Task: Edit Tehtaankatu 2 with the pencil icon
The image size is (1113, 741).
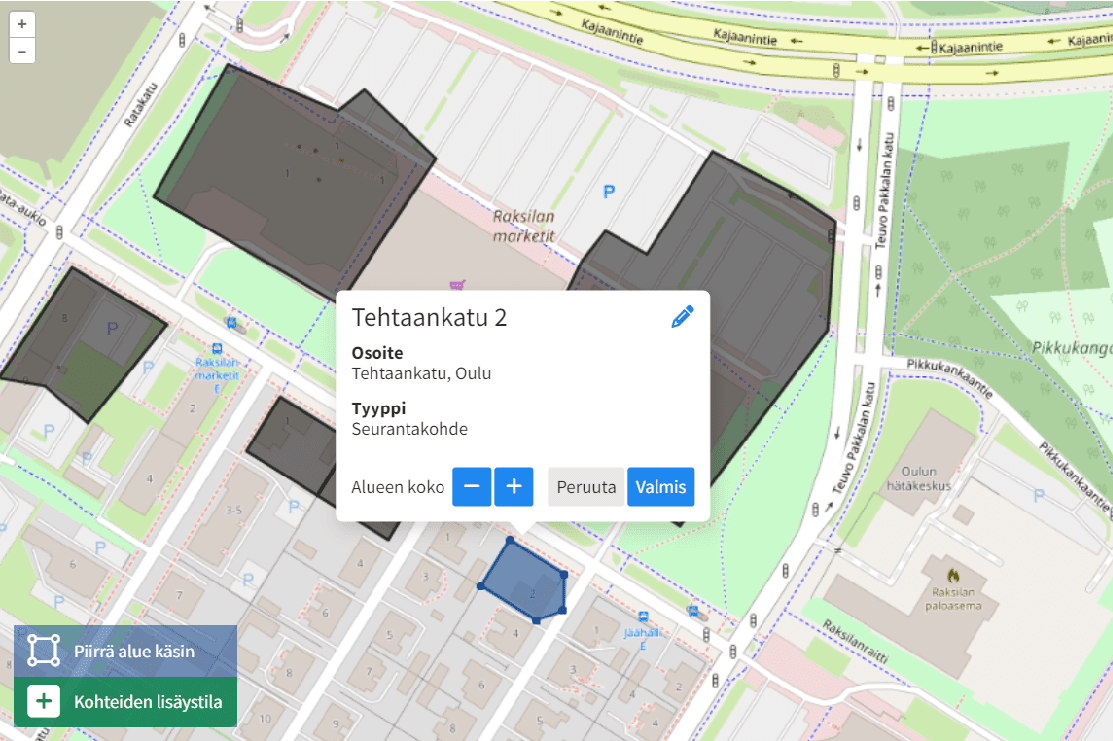Action: (682, 317)
